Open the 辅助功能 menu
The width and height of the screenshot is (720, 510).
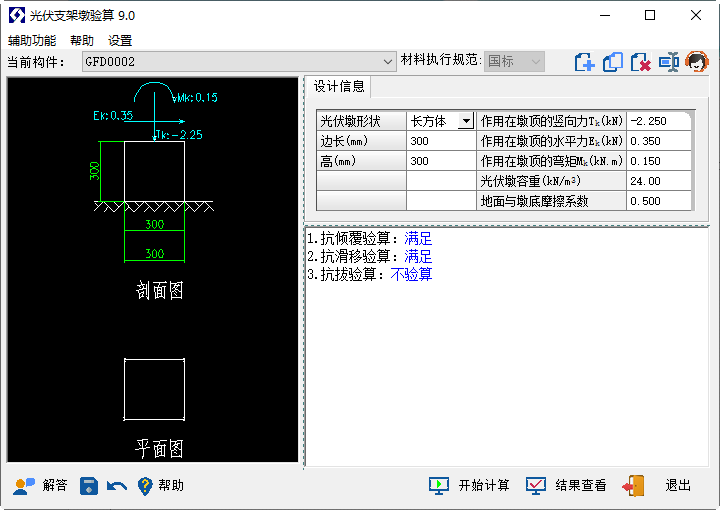[x=32, y=41]
